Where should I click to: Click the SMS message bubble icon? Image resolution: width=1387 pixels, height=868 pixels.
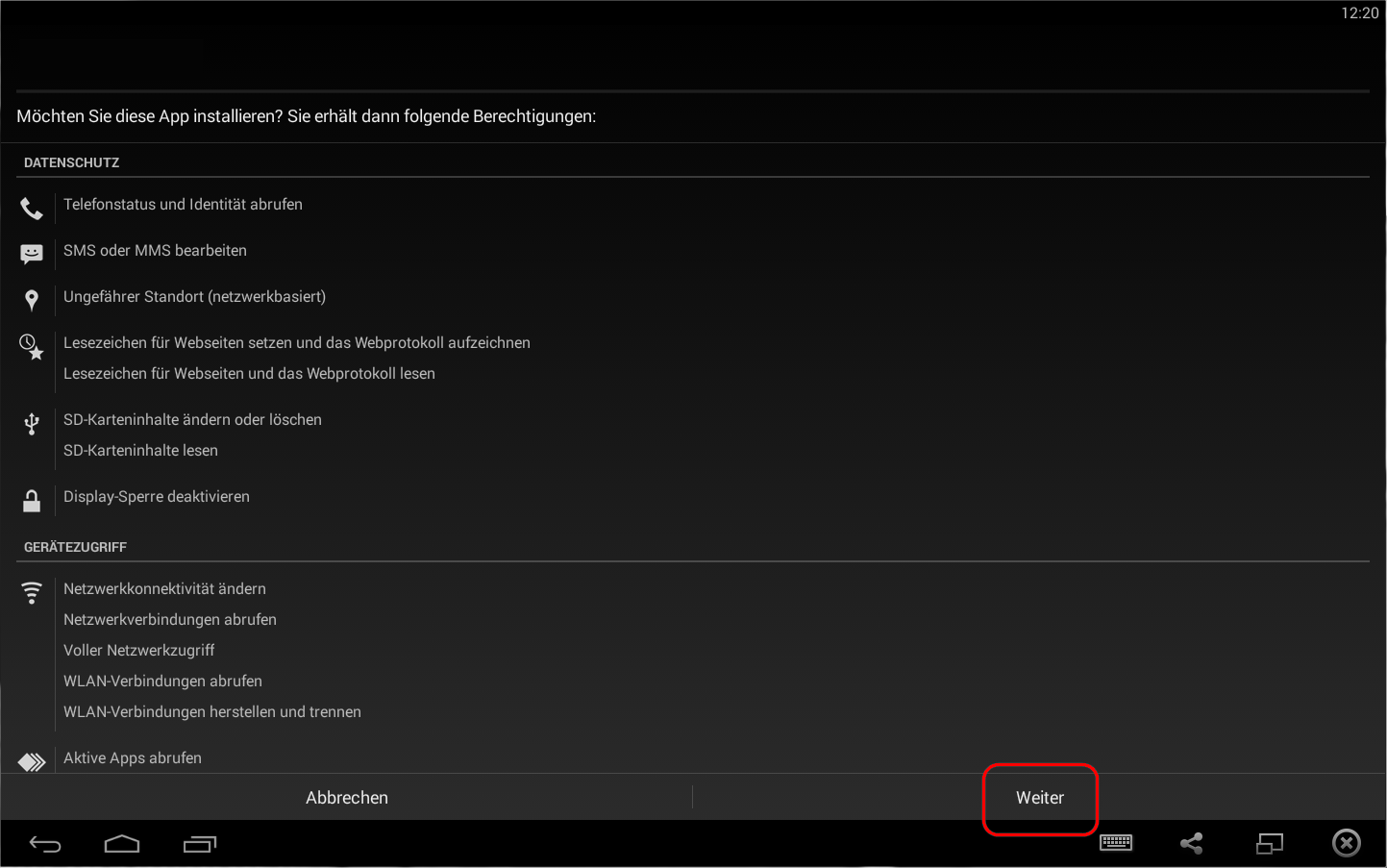coord(32,254)
